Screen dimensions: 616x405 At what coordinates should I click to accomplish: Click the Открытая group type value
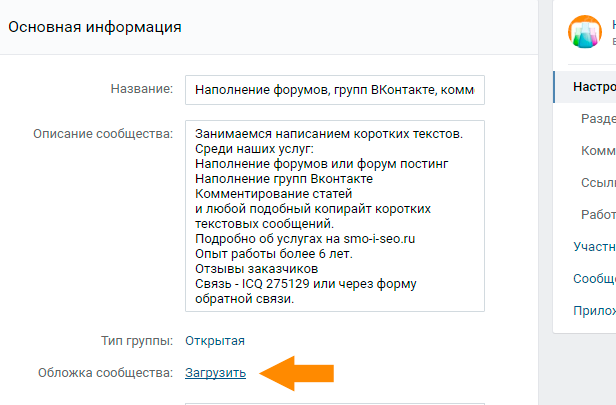click(x=215, y=340)
